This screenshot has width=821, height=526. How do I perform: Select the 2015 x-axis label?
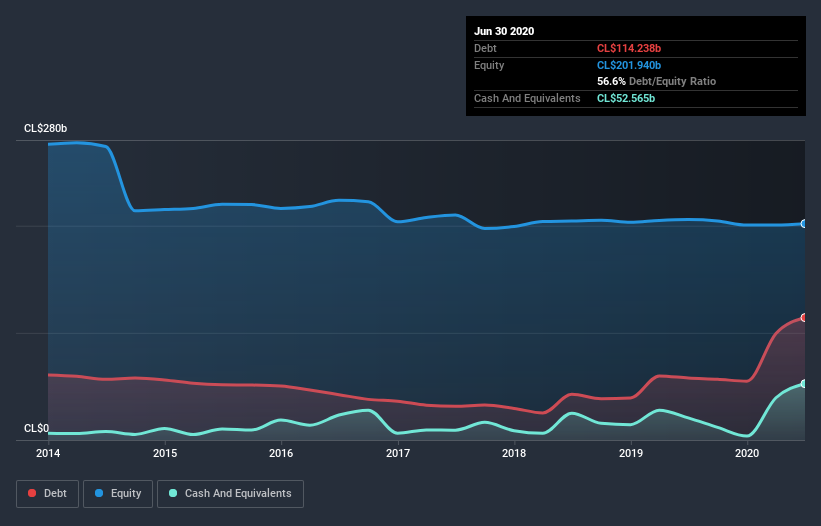165,453
